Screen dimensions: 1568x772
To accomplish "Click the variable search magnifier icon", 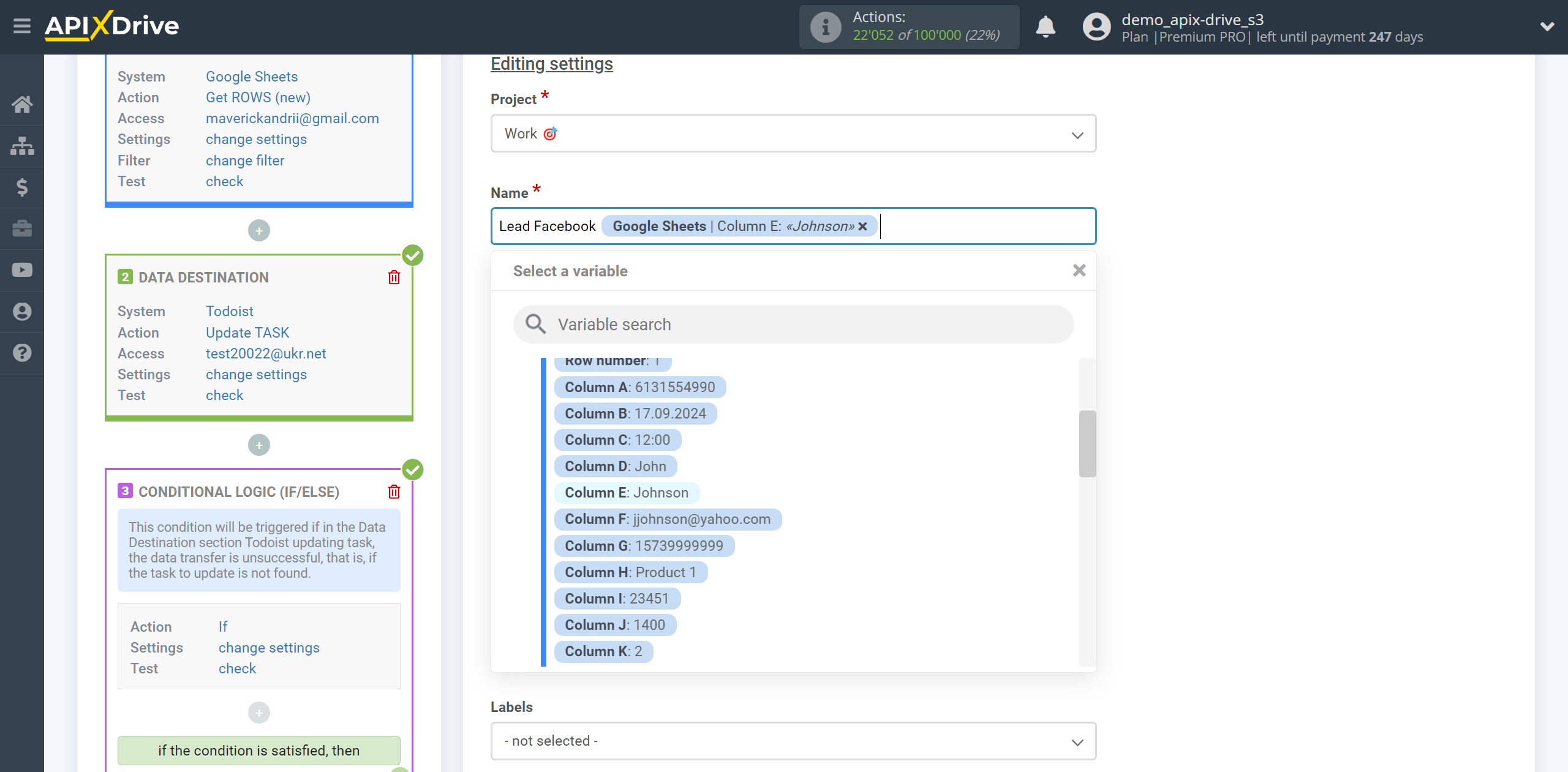I will click(536, 324).
